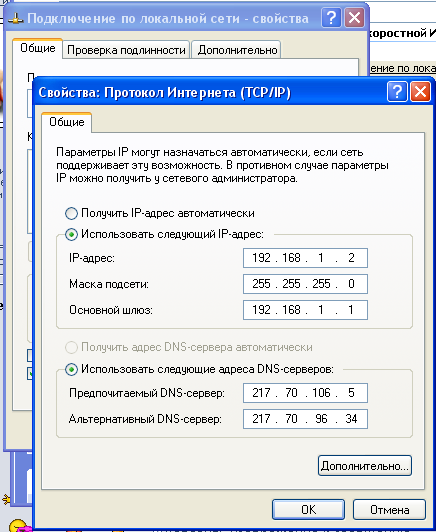This screenshot has height=532, width=437.
Task: Click the 'Предпочитаемый DNS-сервер' field
Action: 305,393
